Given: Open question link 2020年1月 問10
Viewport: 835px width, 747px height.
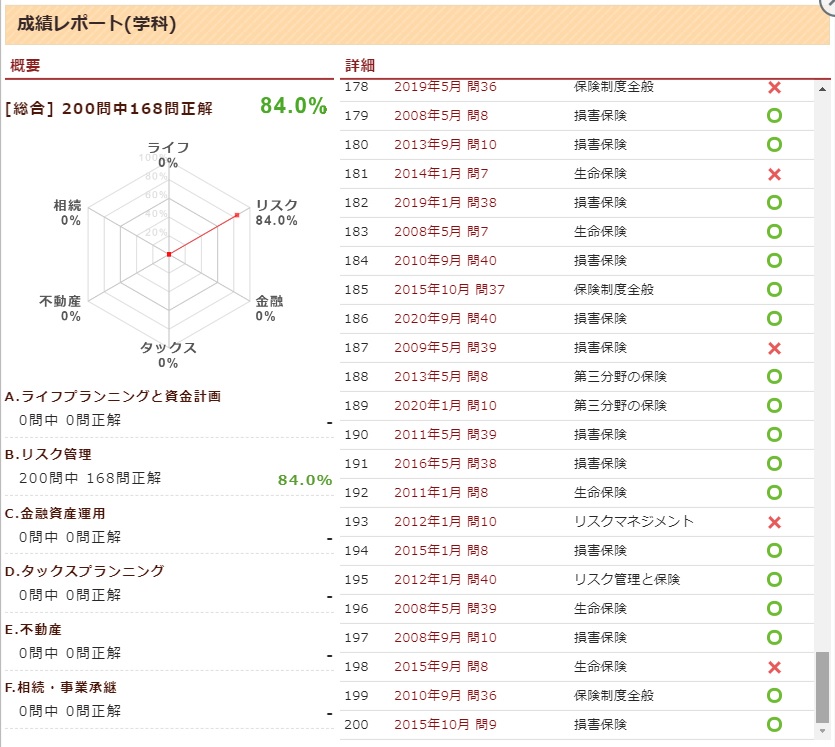Looking at the screenshot, I should [x=445, y=406].
